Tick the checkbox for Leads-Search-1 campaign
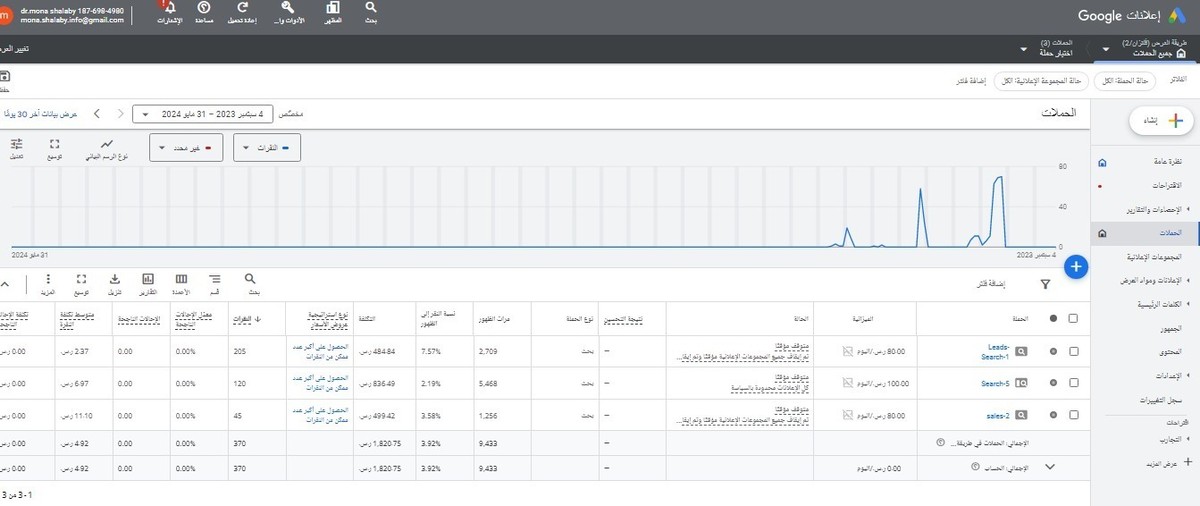The width and height of the screenshot is (1200, 506). pos(1073,352)
